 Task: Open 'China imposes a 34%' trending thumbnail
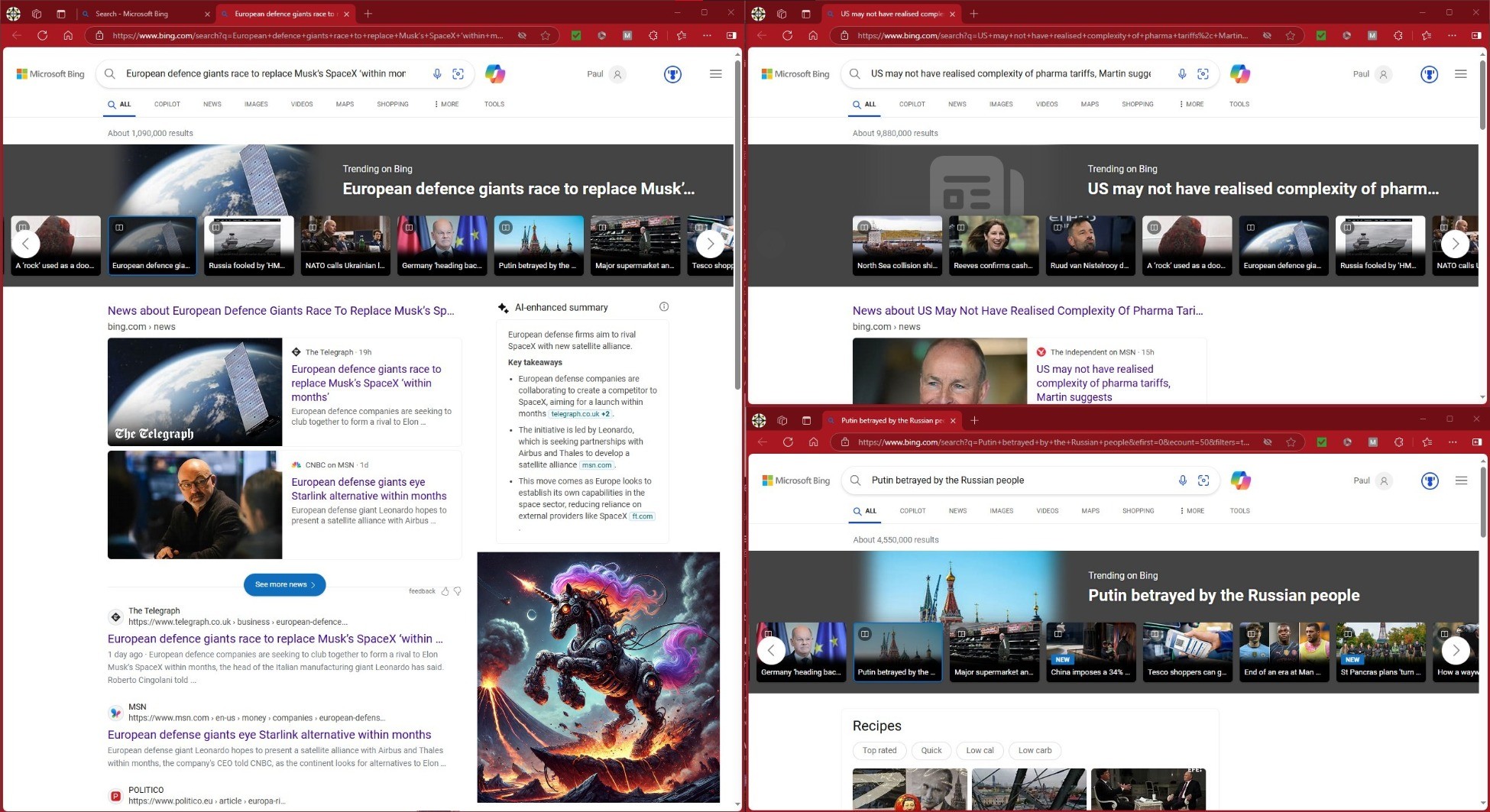coord(1091,652)
